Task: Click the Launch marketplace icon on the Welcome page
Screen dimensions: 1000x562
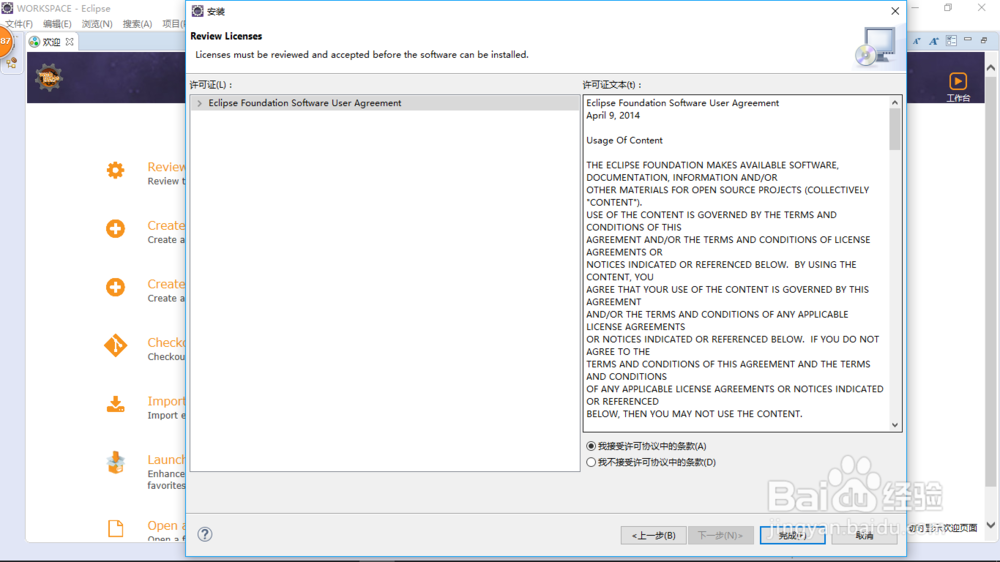Action: pyautogui.click(x=115, y=462)
